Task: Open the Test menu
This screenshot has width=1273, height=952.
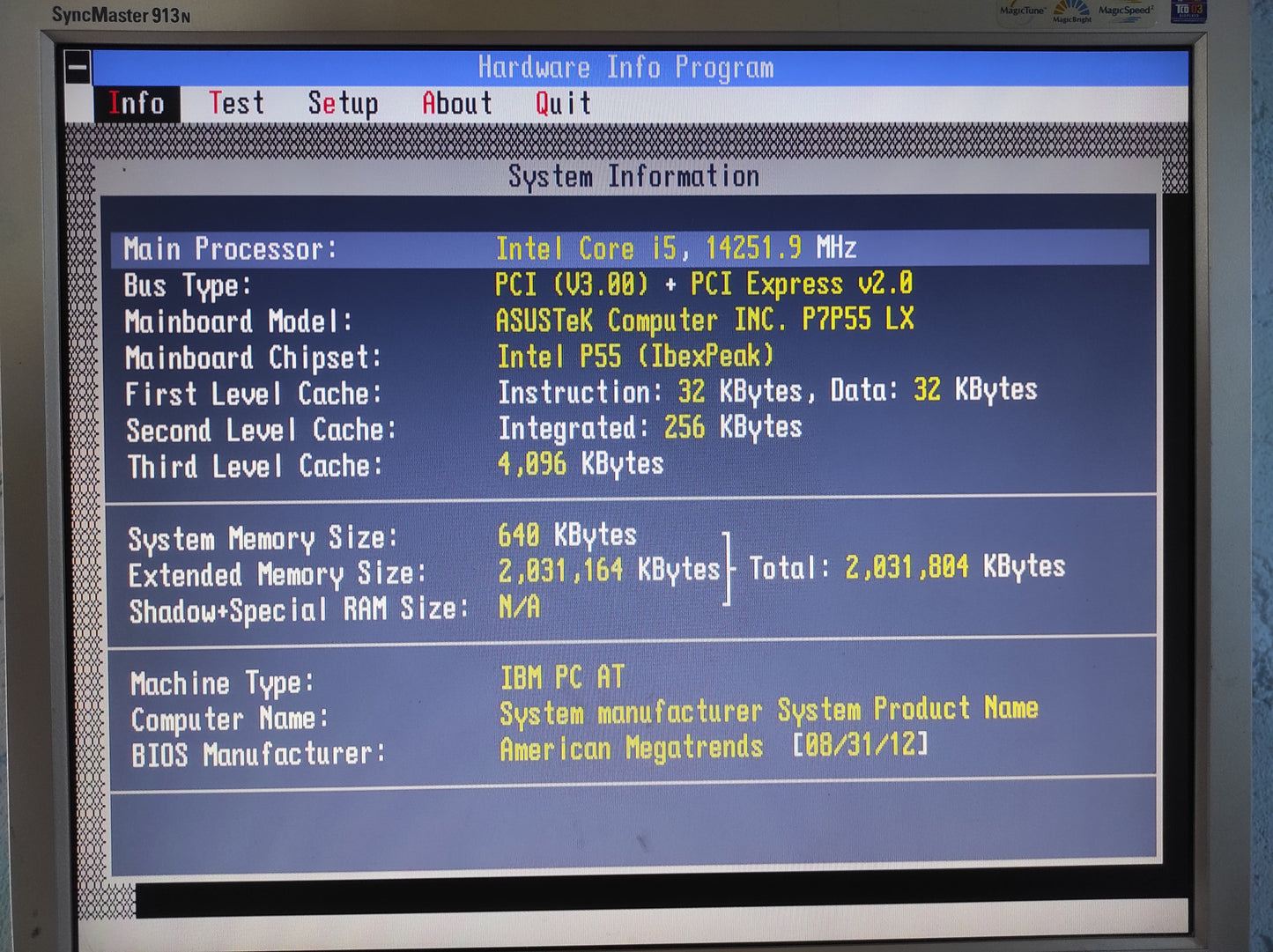Action: [236, 104]
